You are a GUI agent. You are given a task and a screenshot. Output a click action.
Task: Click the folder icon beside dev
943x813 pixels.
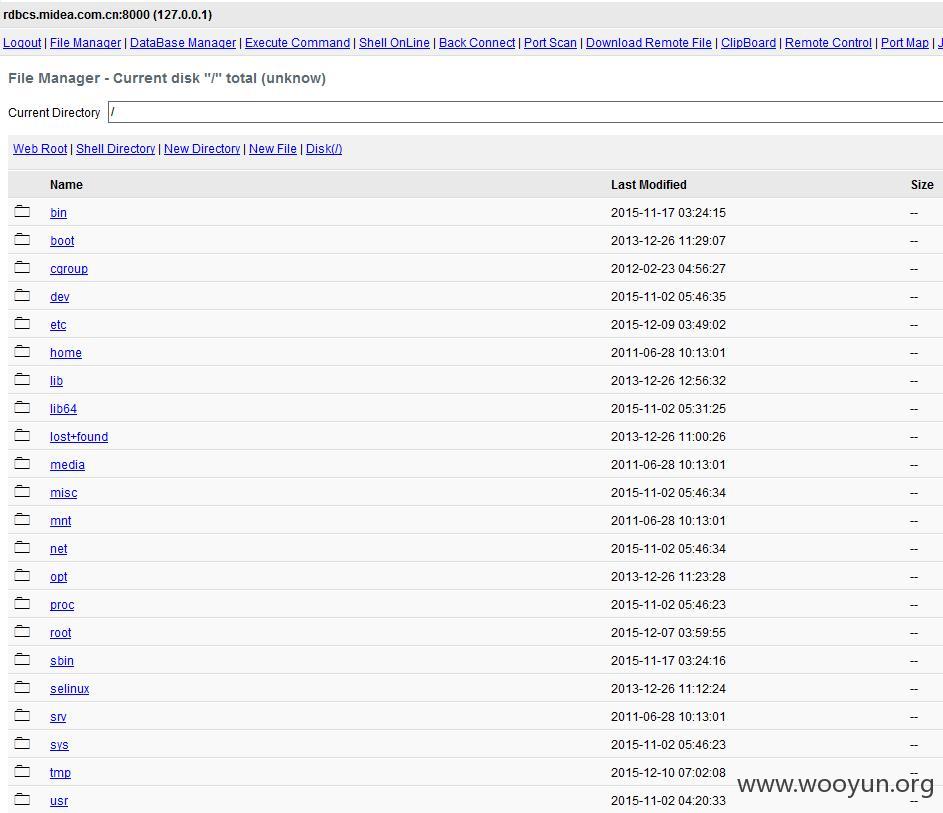[22, 295]
